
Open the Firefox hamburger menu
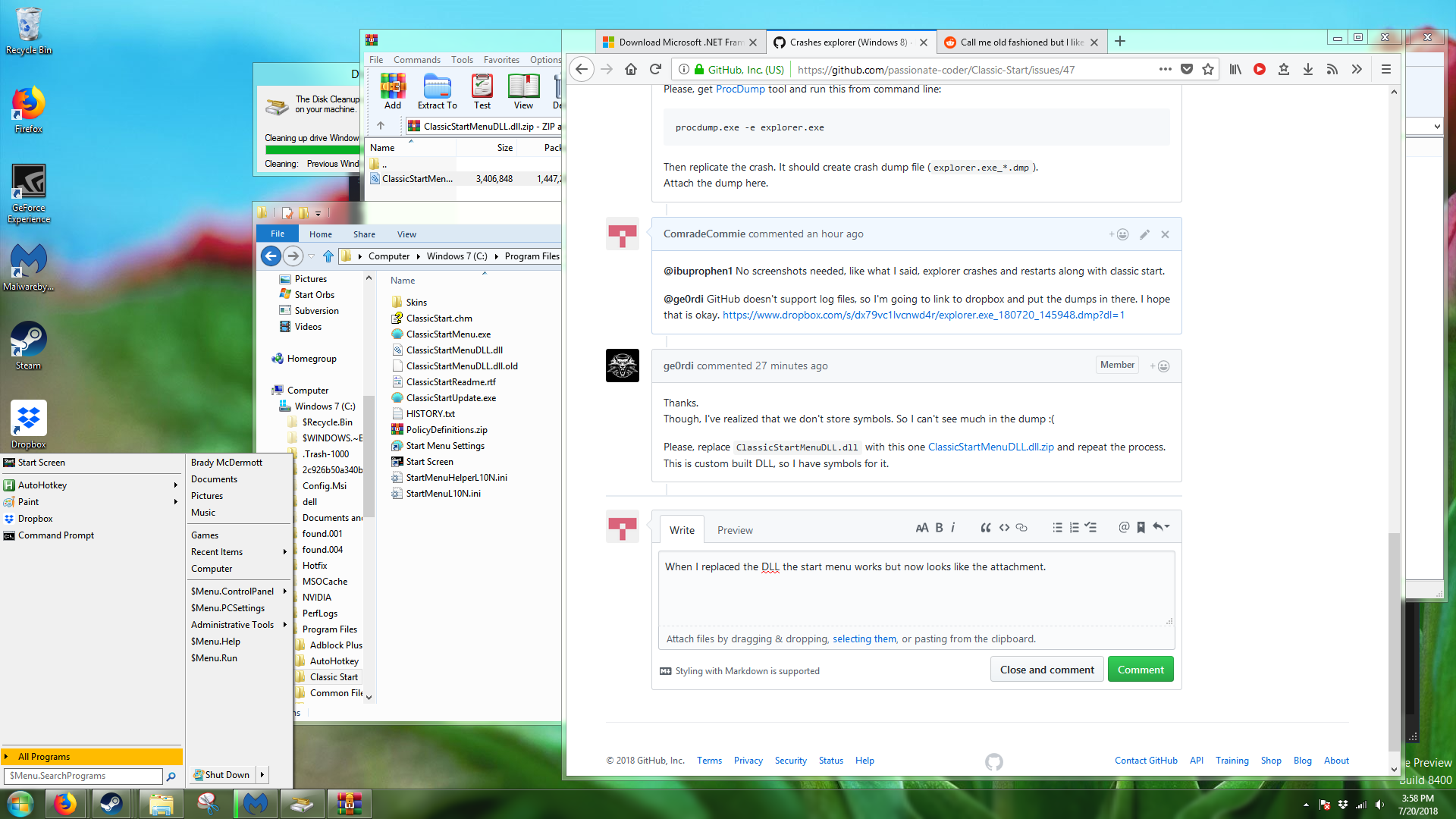click(1386, 69)
